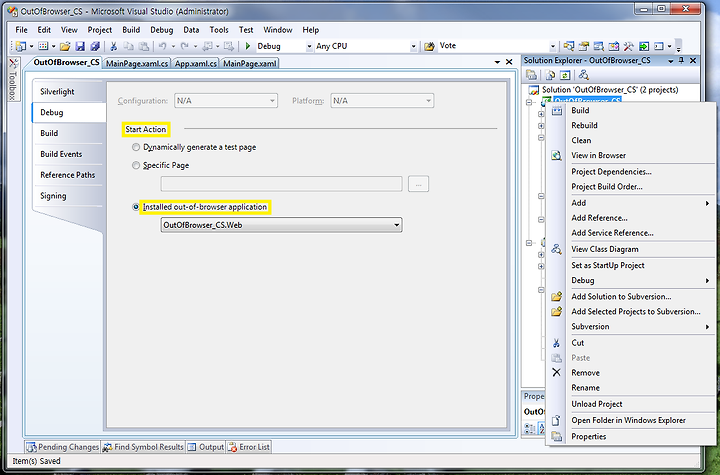This screenshot has width=720, height=475.
Task: Click the Redo arrow icon
Action: 185,46
